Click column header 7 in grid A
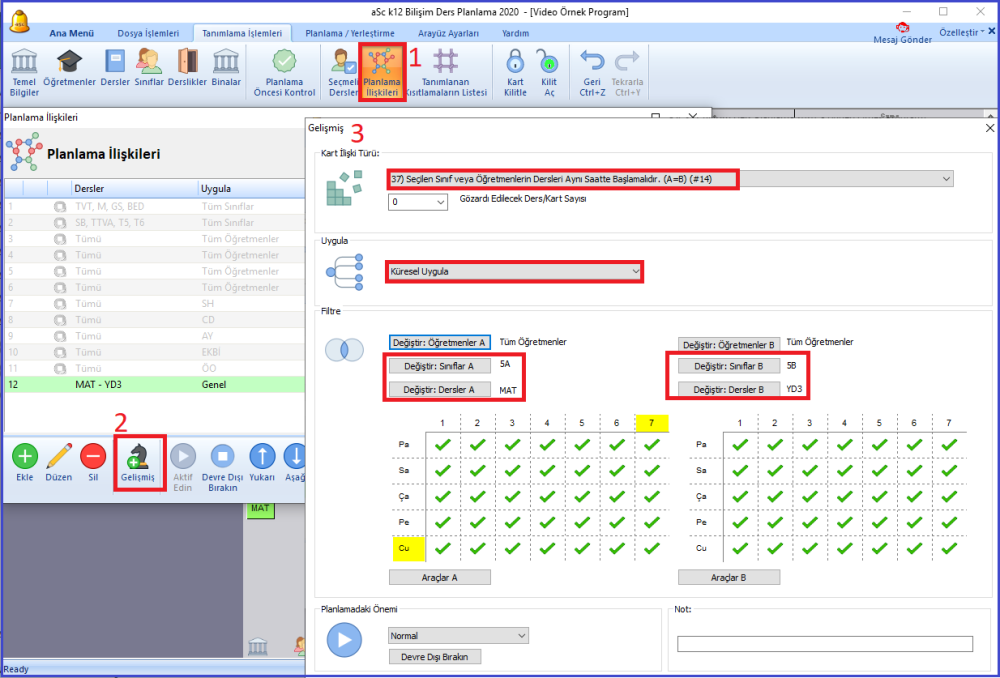 [652, 423]
